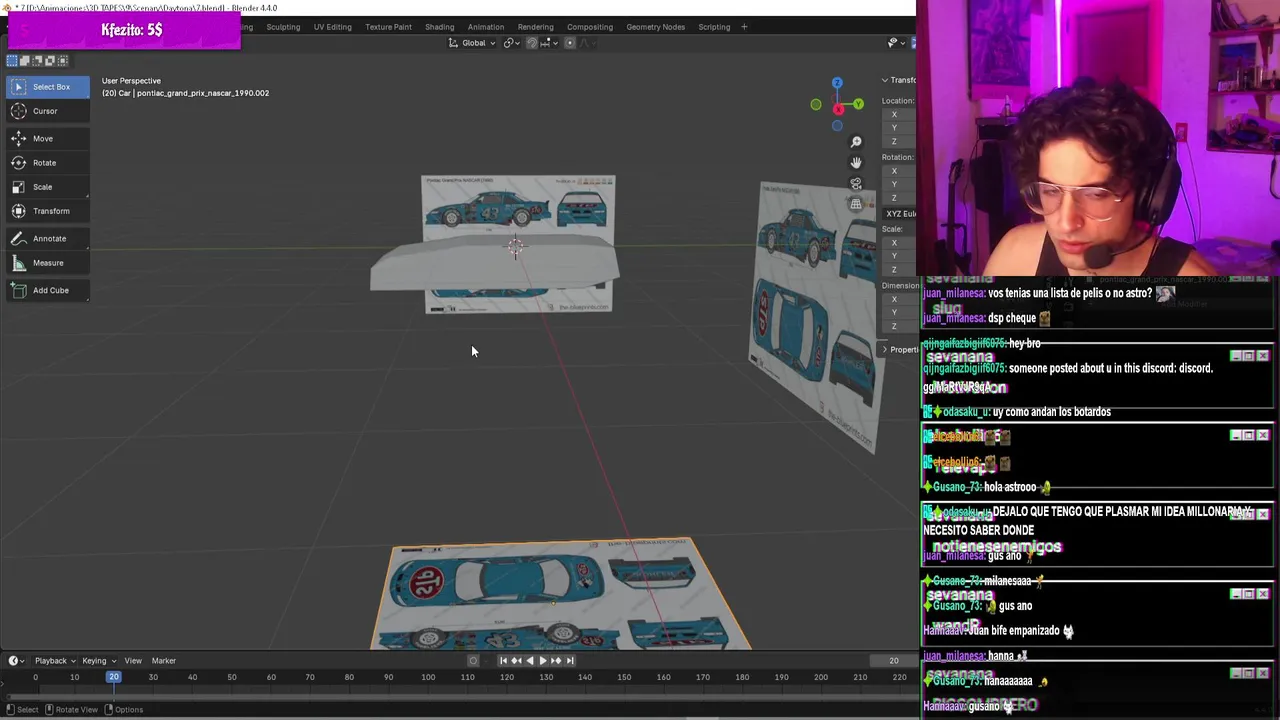Select the Select Box tool
This screenshot has width=1280, height=720.
point(47,87)
